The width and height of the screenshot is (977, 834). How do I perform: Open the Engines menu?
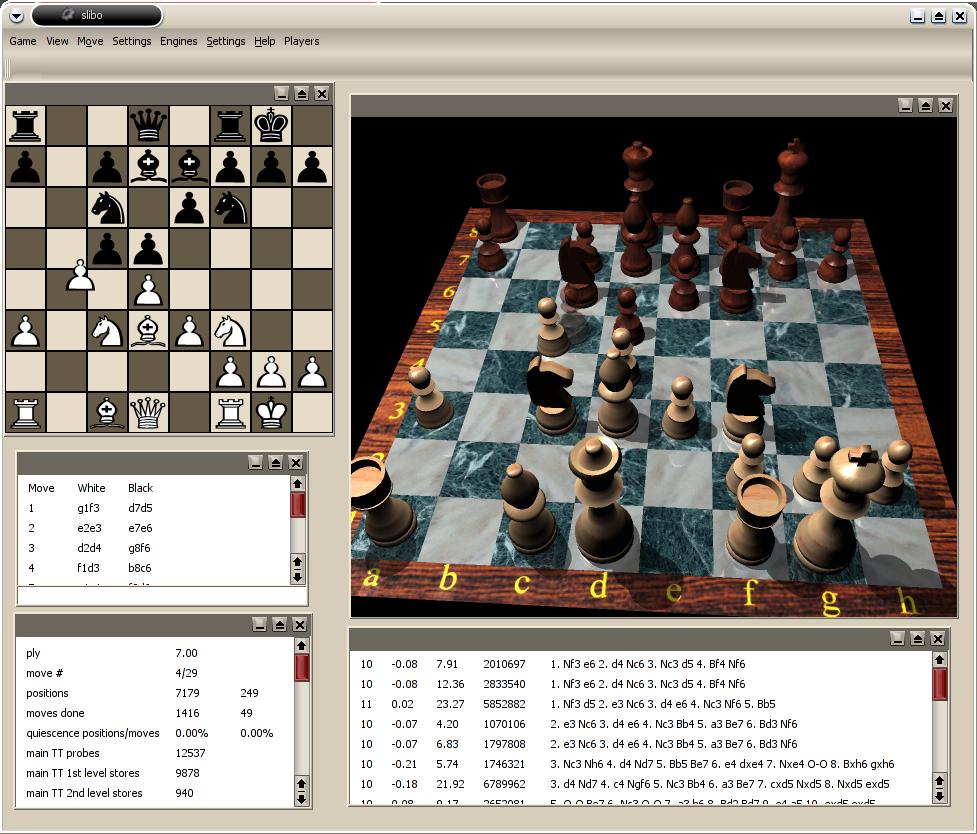(x=178, y=41)
